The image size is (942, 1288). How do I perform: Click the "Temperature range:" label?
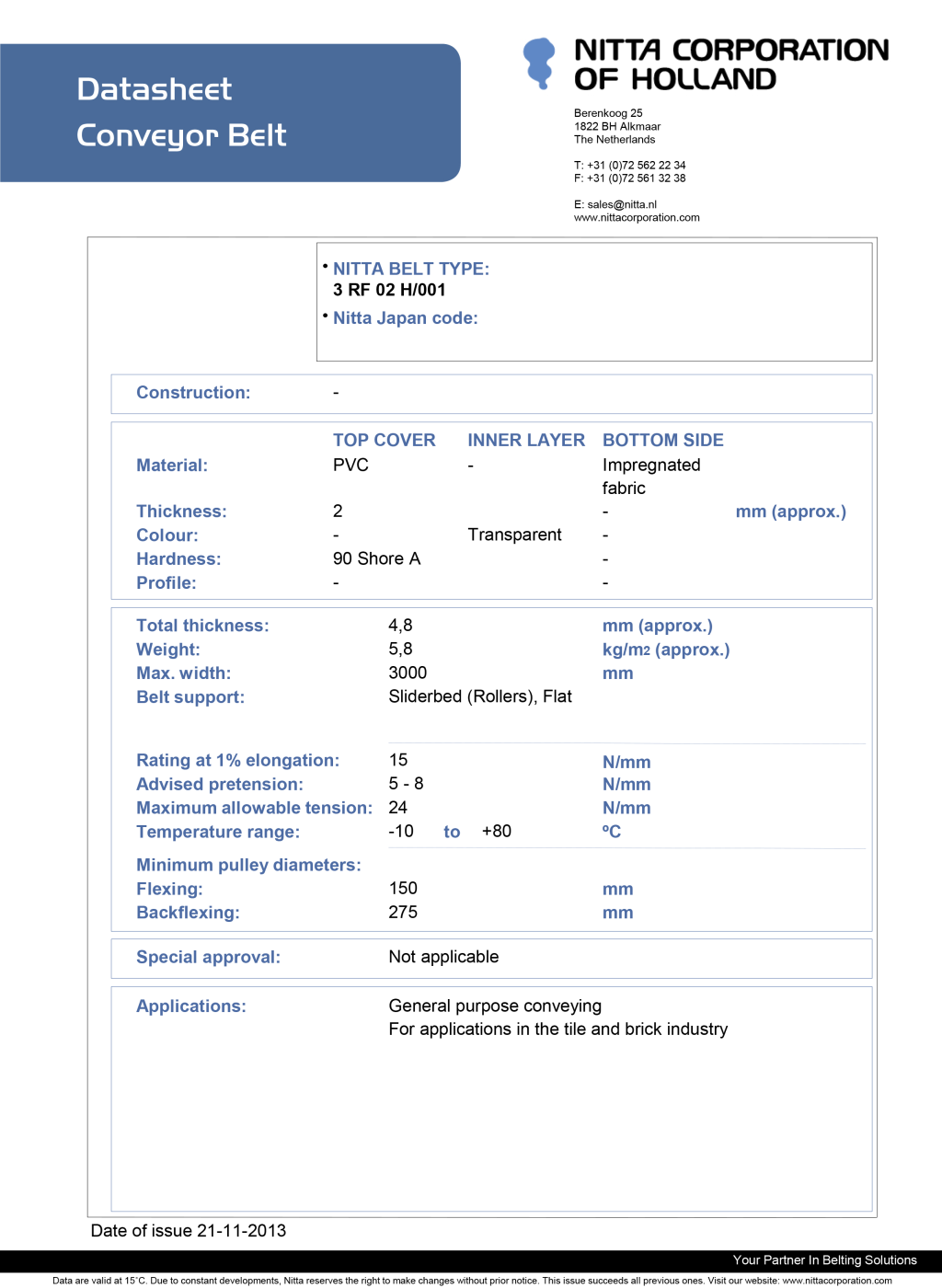click(x=218, y=832)
